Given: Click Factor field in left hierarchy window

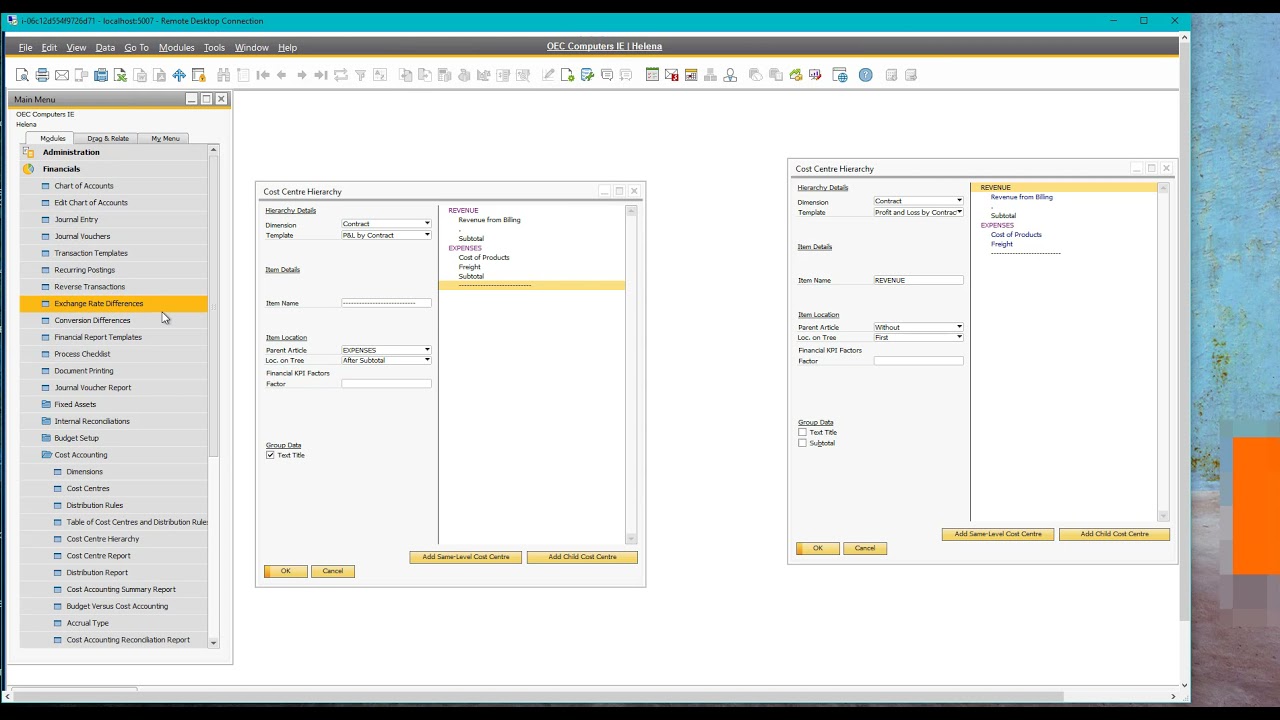Looking at the screenshot, I should coord(386,384).
